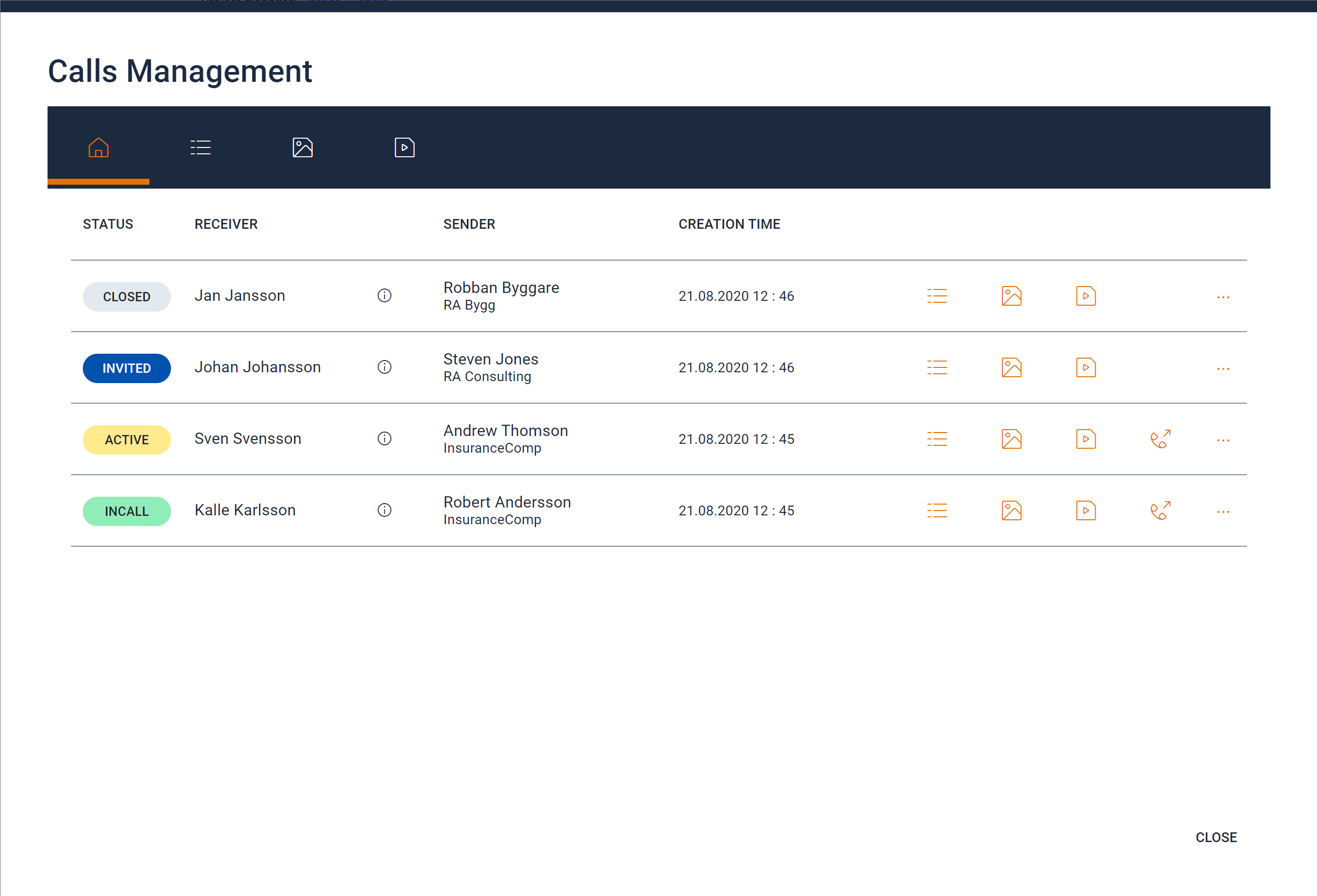Viewport: 1317px width, 896px height.
Task: View info for Kalle Karlsson
Action: [x=384, y=509]
